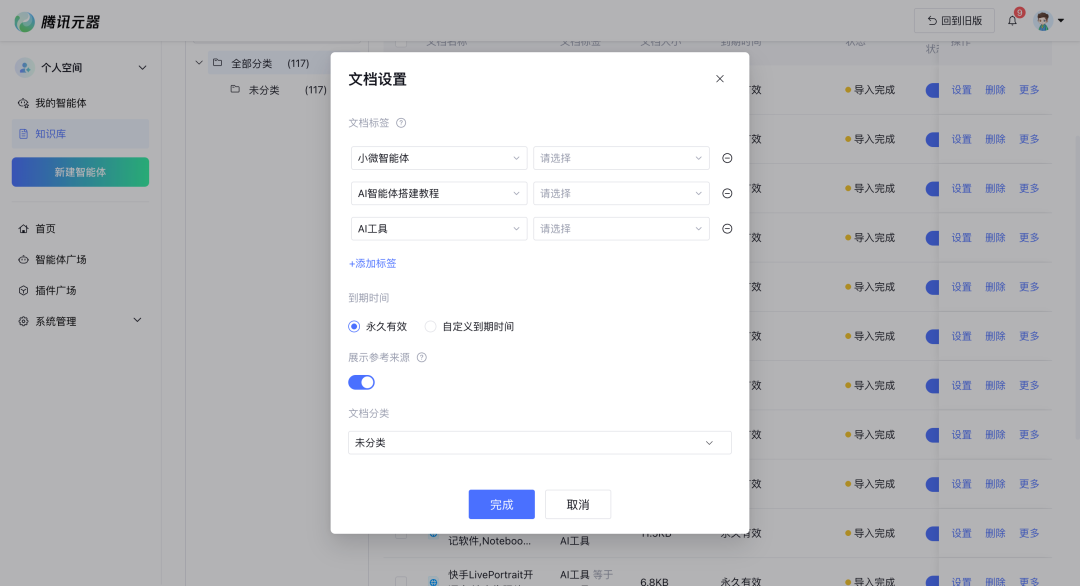Image resolution: width=1080 pixels, height=586 pixels.
Task: Click the 未分类 folder icon
Action: [x=236, y=90]
